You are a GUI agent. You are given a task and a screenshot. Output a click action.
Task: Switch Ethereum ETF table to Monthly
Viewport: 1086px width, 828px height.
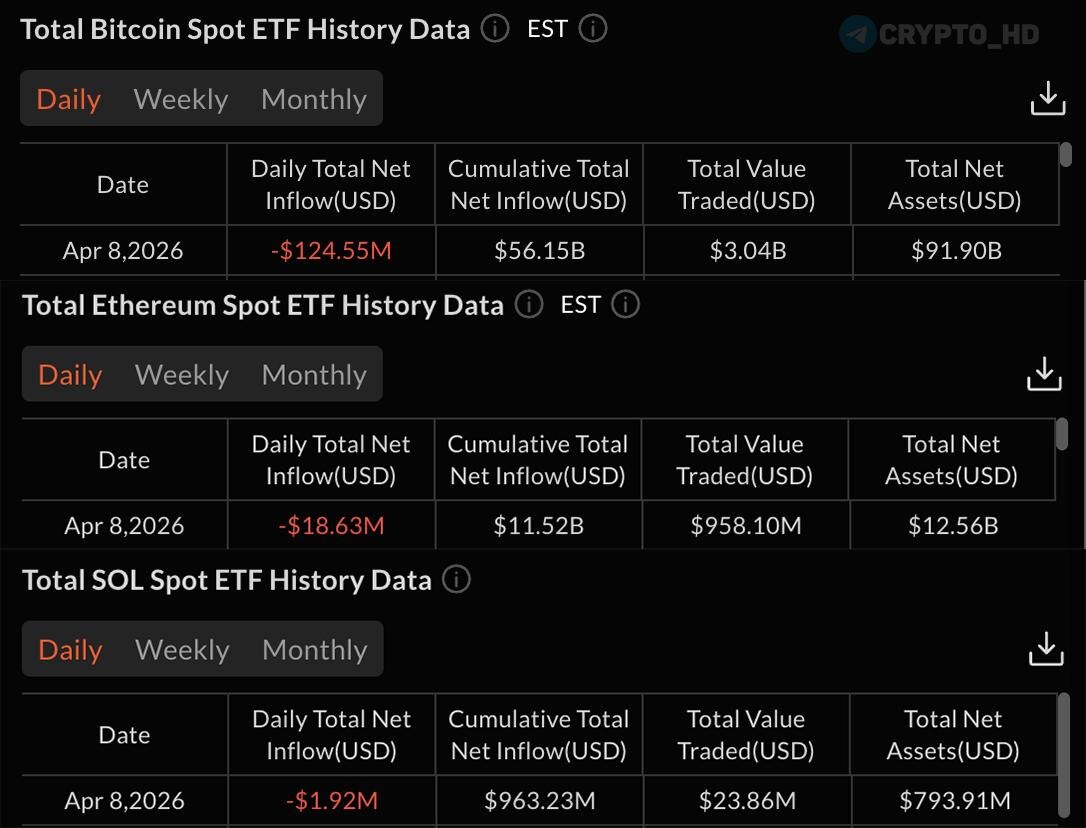click(314, 375)
